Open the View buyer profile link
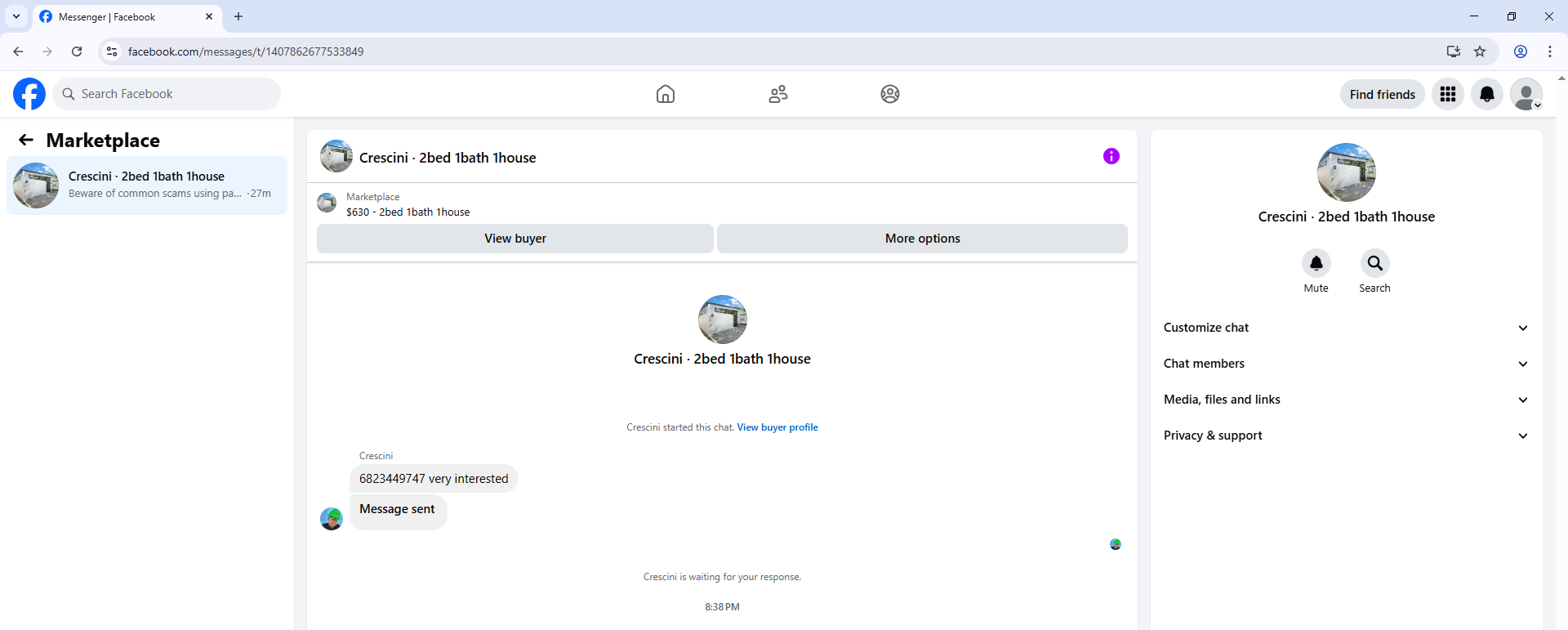 777,427
